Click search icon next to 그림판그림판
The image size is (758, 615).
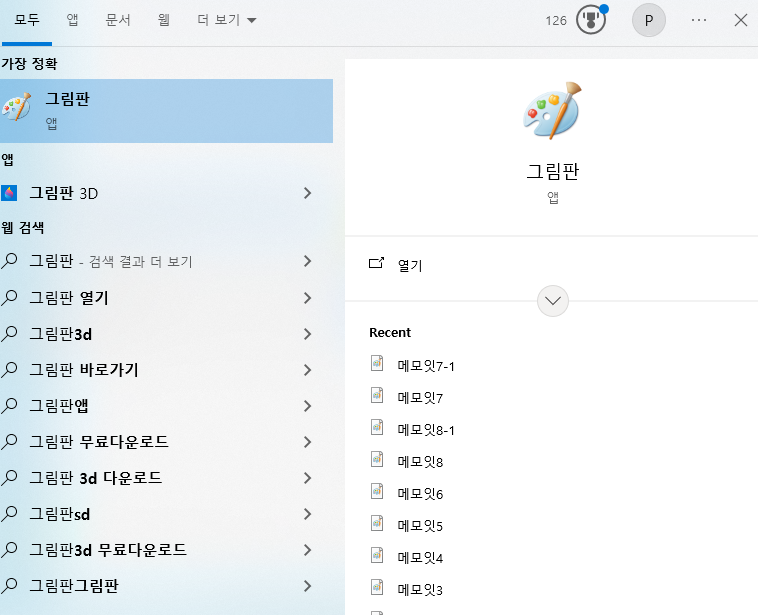(x=9, y=586)
